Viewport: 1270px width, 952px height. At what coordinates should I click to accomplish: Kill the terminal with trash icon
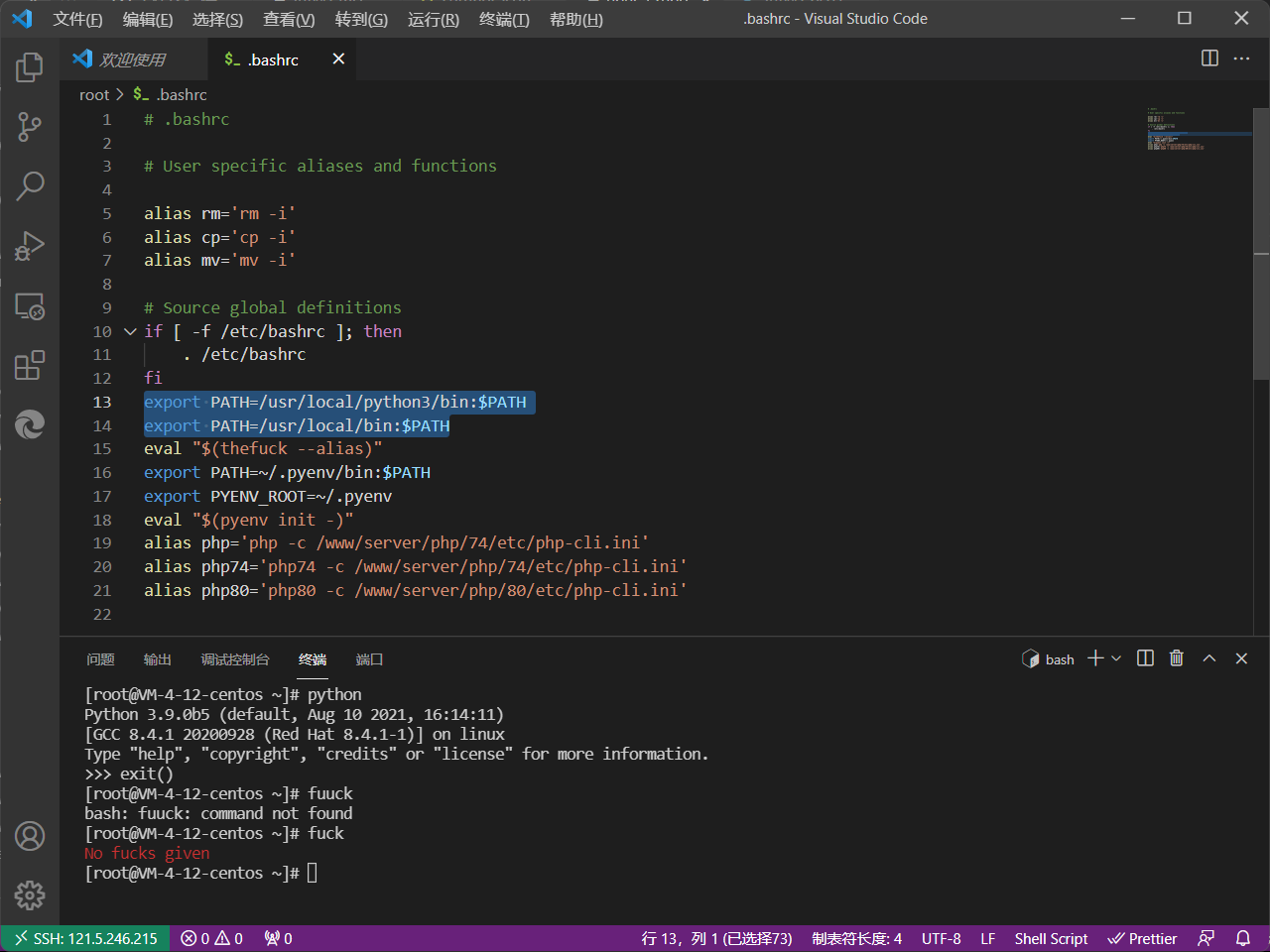[1177, 658]
